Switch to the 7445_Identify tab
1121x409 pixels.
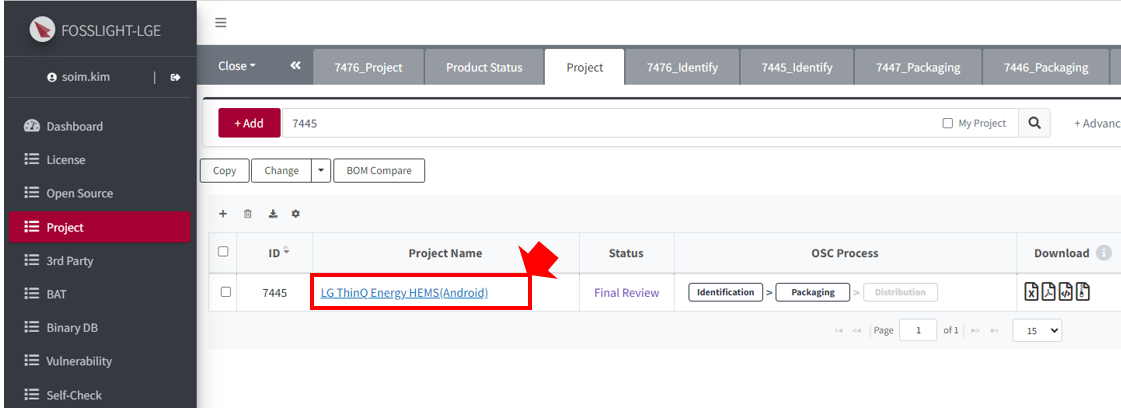(x=796, y=67)
